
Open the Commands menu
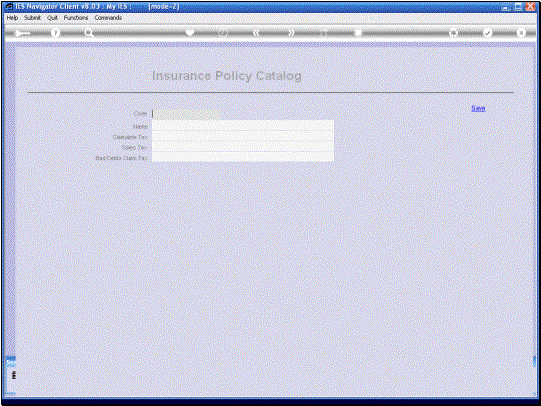pyautogui.click(x=108, y=18)
